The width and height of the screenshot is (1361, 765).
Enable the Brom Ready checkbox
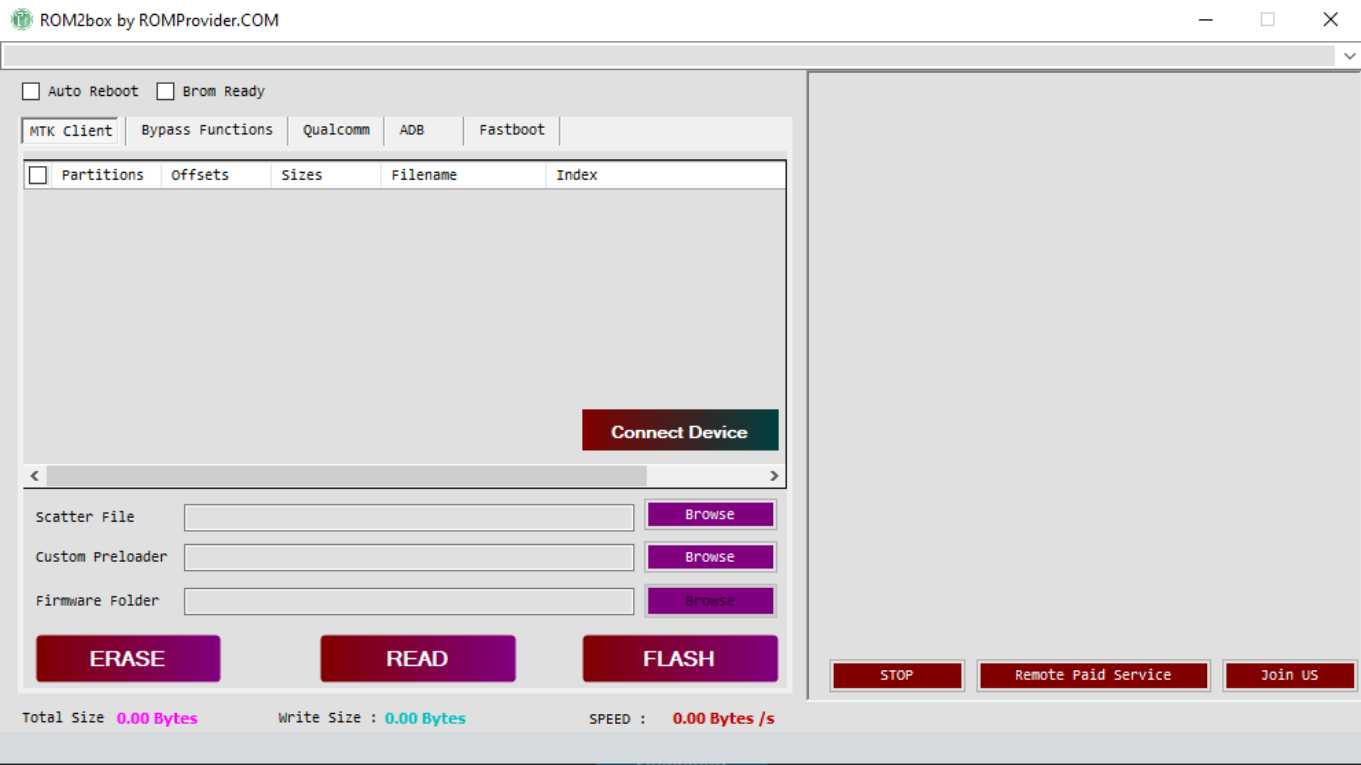point(164,91)
